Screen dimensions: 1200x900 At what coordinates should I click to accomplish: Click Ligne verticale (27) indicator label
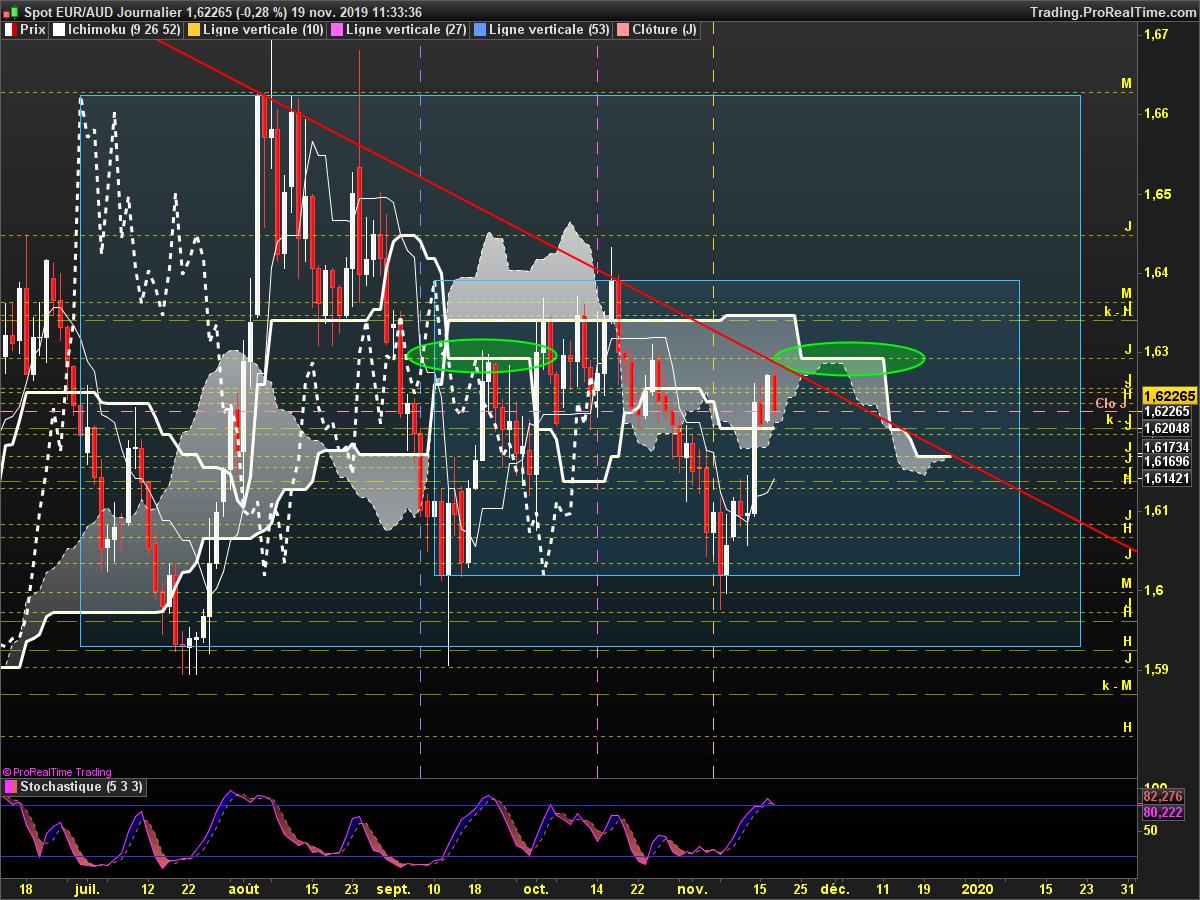tap(406, 30)
